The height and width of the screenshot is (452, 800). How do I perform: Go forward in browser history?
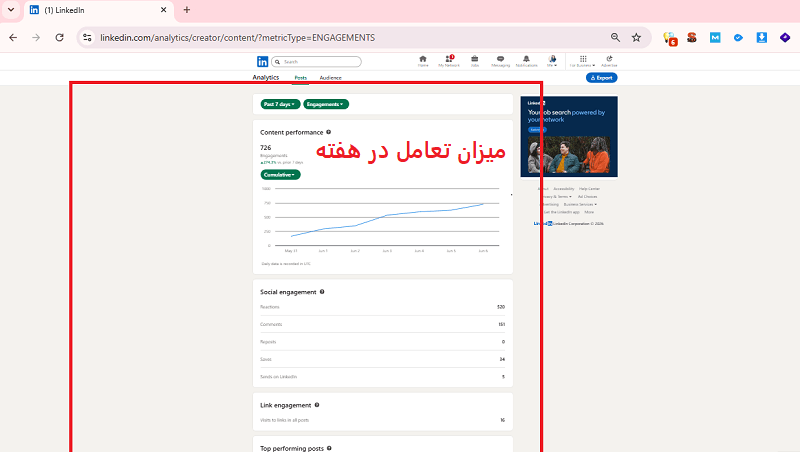click(x=36, y=38)
